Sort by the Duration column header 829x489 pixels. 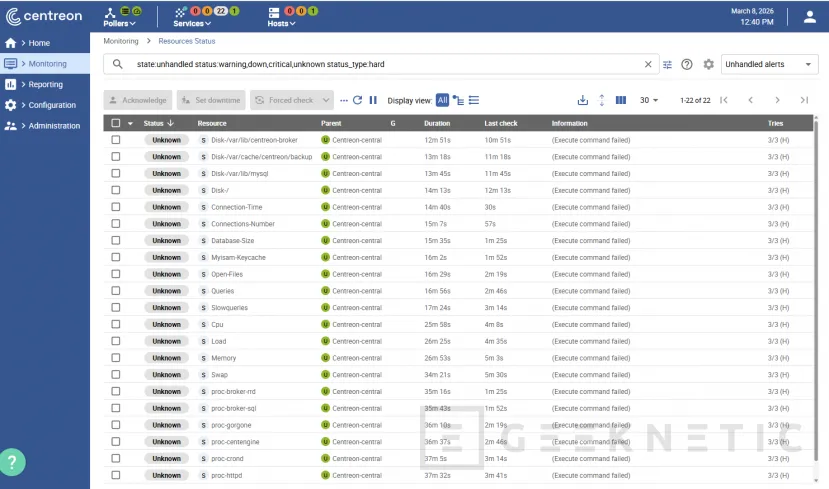[x=437, y=123]
